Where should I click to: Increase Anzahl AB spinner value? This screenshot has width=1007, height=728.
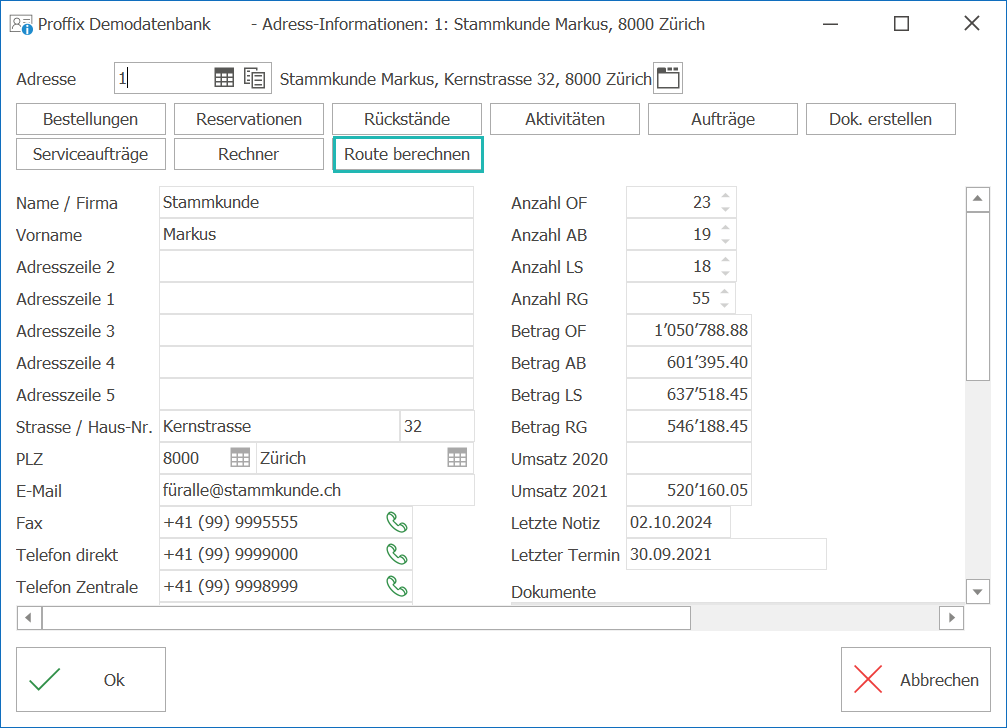point(725,228)
